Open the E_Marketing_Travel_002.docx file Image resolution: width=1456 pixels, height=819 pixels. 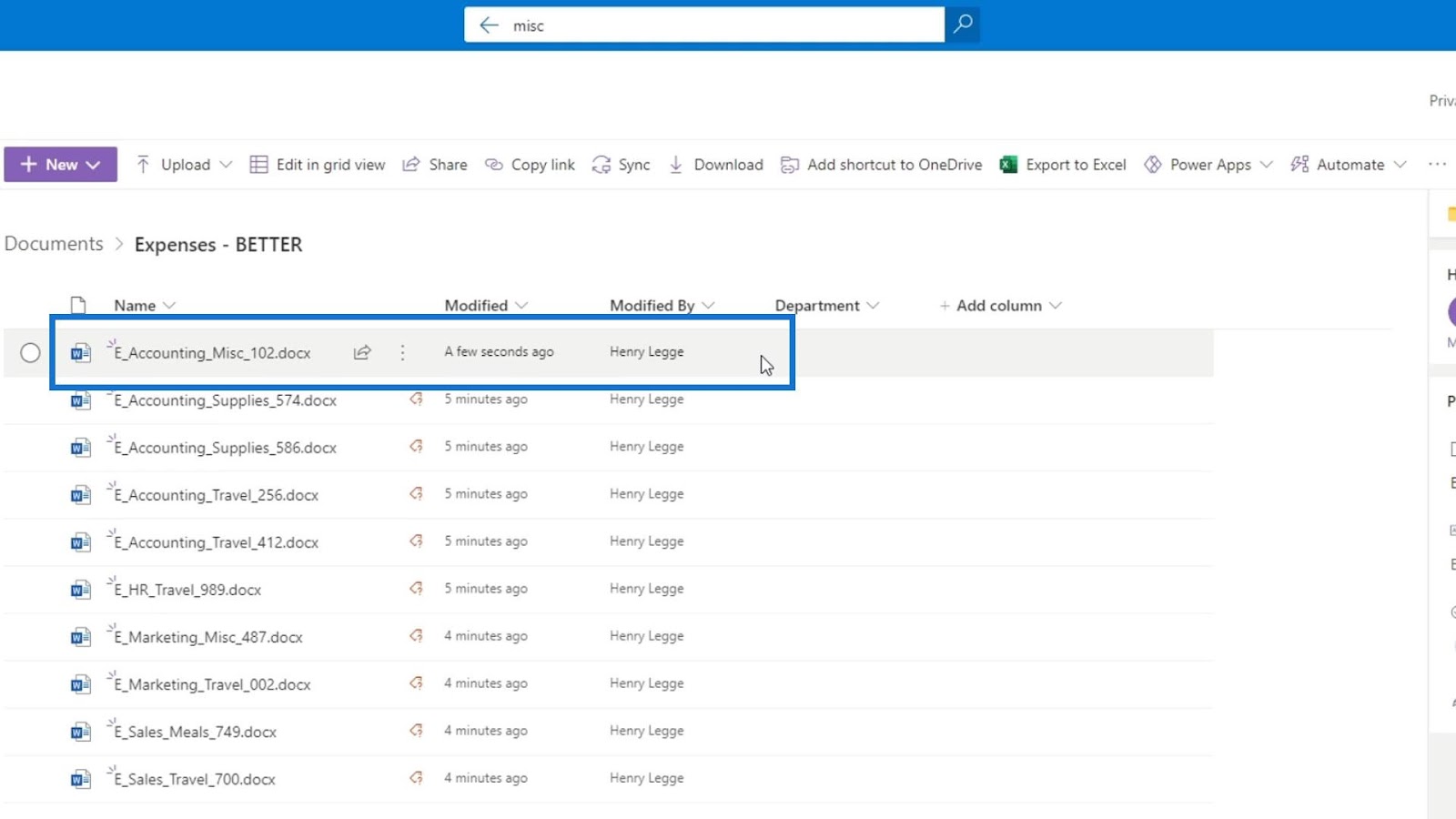pos(212,684)
